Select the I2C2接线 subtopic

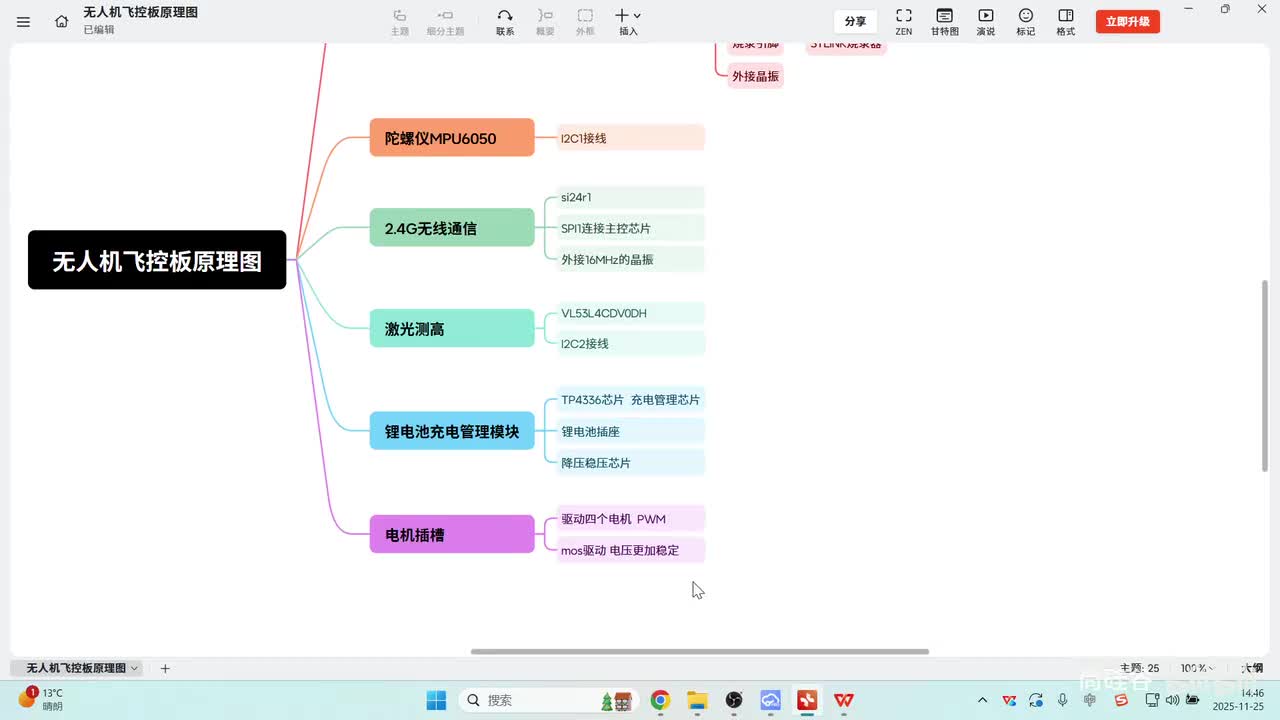click(x=631, y=343)
